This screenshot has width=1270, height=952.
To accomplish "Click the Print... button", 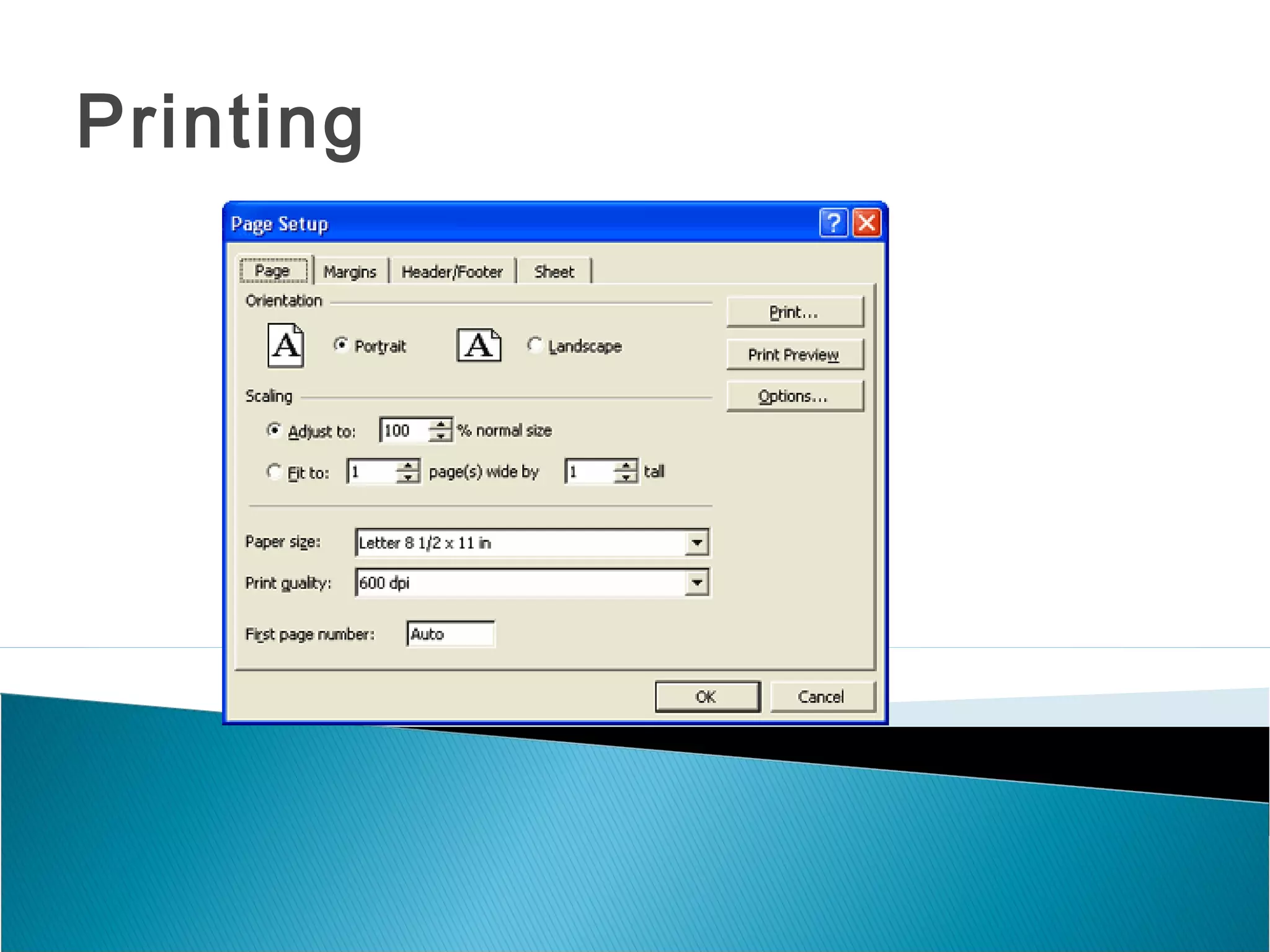I will click(794, 312).
